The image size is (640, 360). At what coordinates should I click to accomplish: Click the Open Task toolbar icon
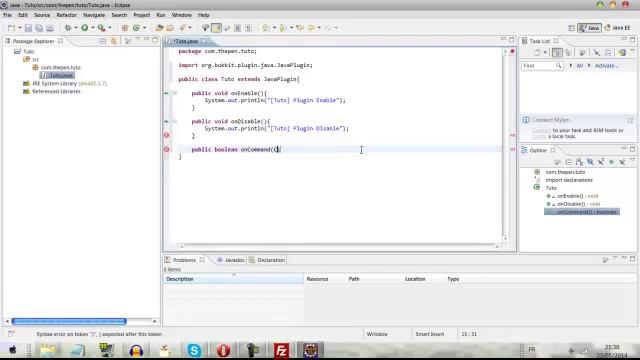click(x=170, y=28)
